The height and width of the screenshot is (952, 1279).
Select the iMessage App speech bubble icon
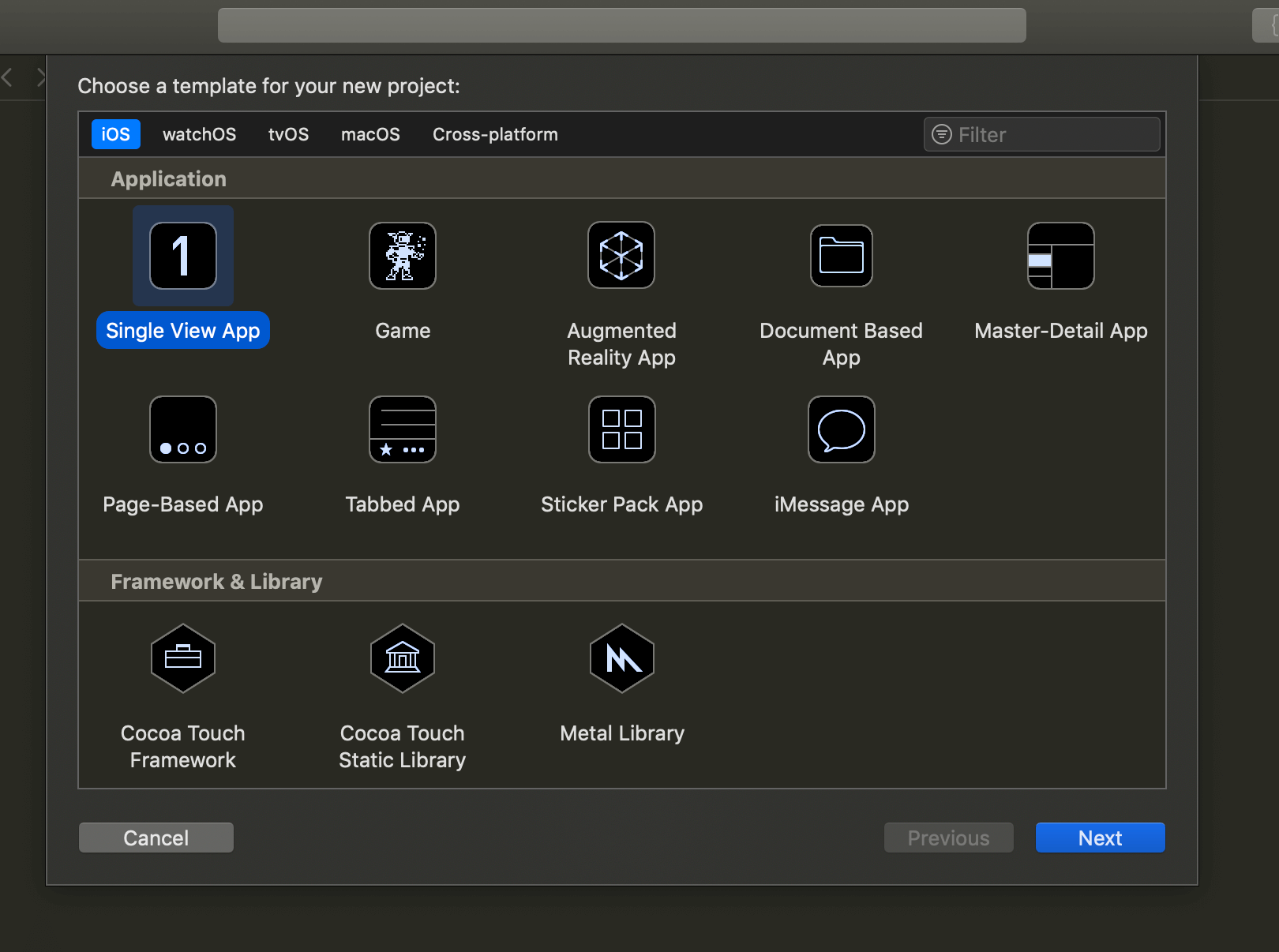pos(842,429)
